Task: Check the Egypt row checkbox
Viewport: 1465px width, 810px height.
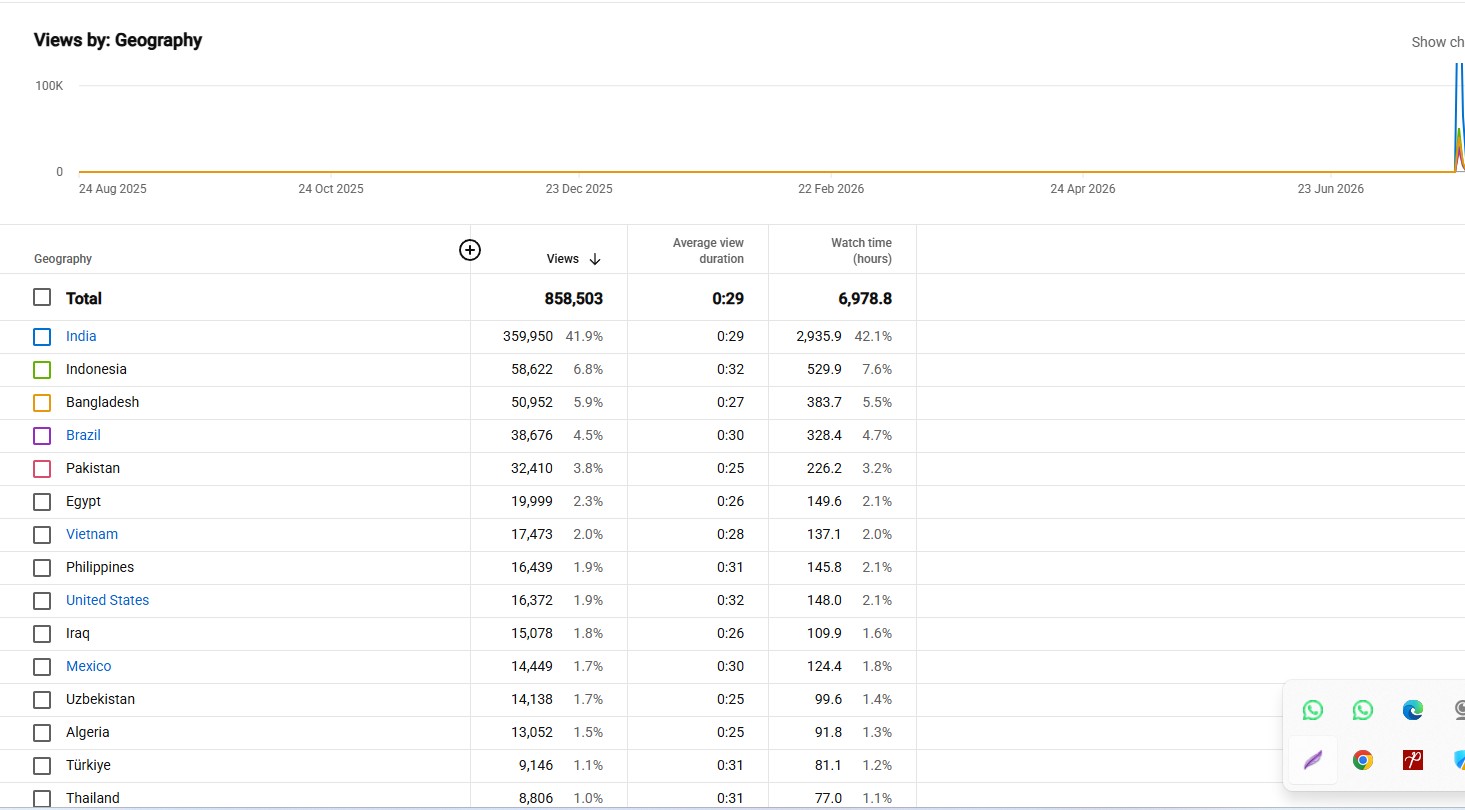Action: point(42,502)
